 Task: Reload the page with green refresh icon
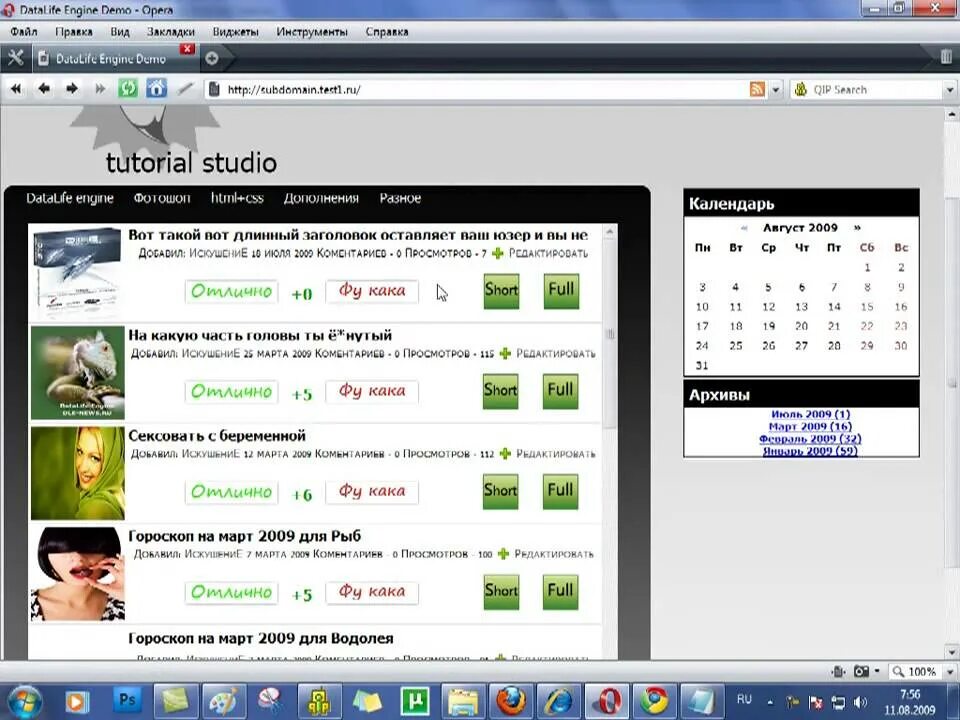[128, 89]
